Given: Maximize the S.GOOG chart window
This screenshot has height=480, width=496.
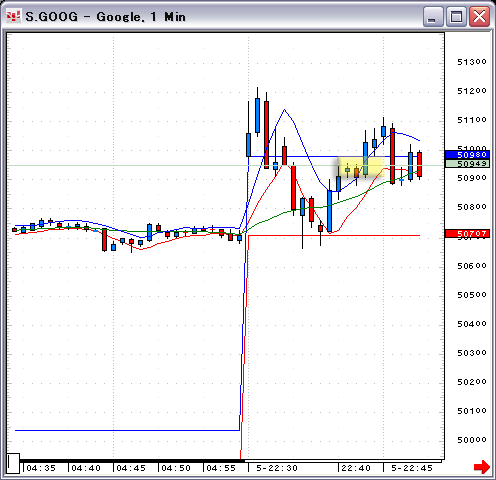Looking at the screenshot, I should [x=456, y=16].
